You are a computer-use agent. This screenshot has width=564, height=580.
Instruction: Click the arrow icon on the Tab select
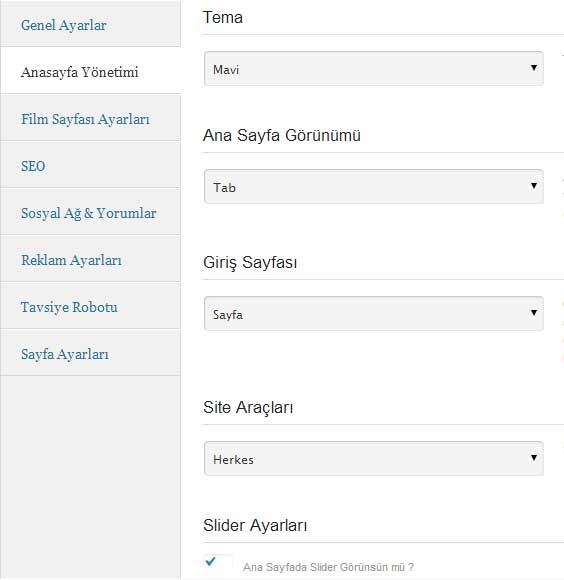[x=534, y=186]
